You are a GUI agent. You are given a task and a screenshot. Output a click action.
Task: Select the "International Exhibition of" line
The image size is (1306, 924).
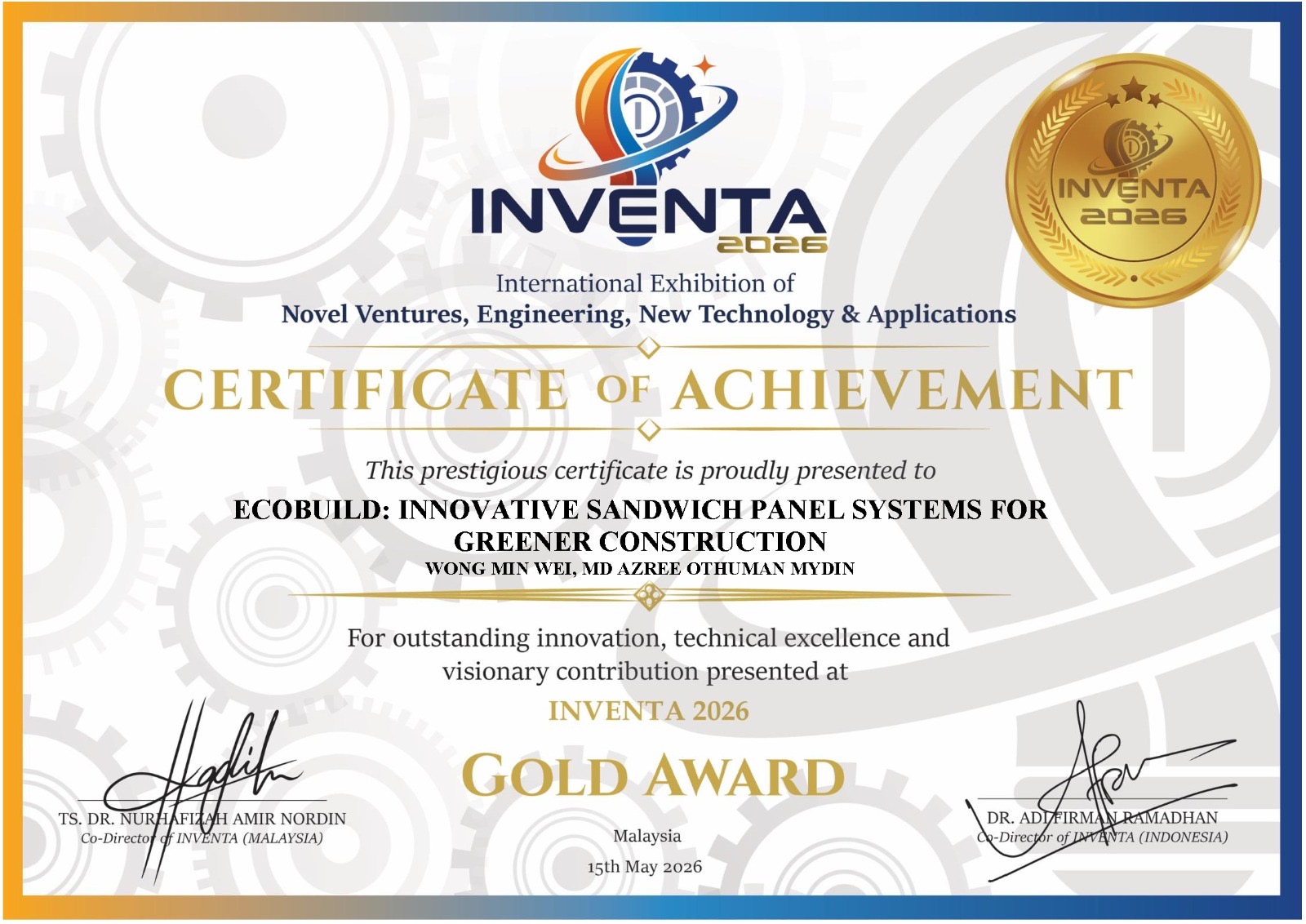pos(645,283)
